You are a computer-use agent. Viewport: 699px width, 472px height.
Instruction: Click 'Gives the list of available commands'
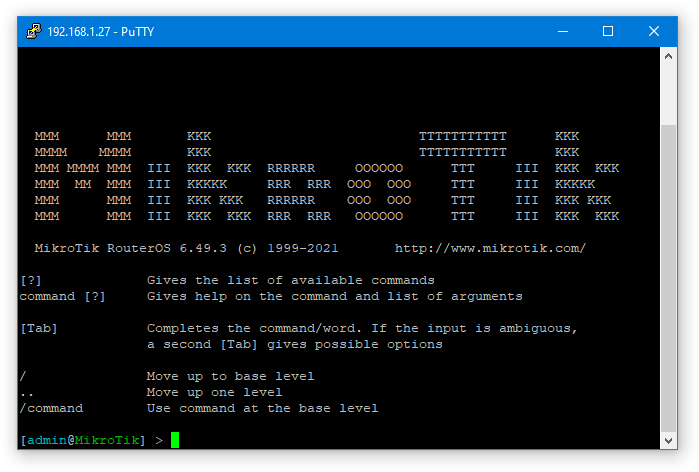[291, 280]
